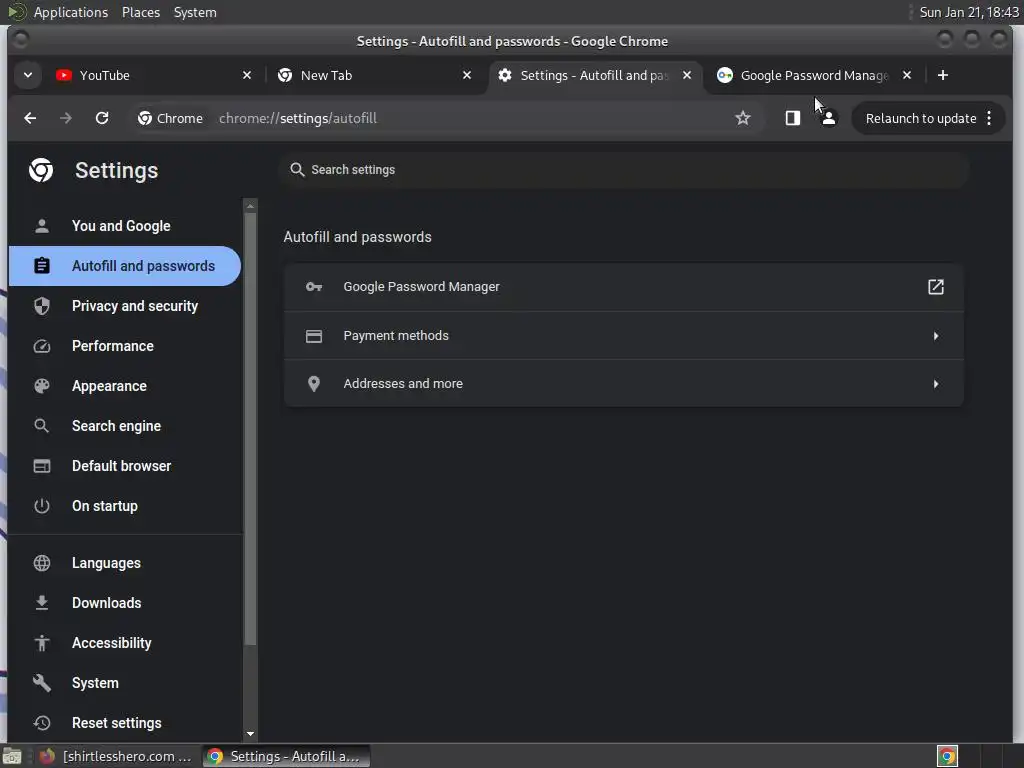The image size is (1024, 768).
Task: Open Chrome's three-dot menu
Action: coord(989,118)
